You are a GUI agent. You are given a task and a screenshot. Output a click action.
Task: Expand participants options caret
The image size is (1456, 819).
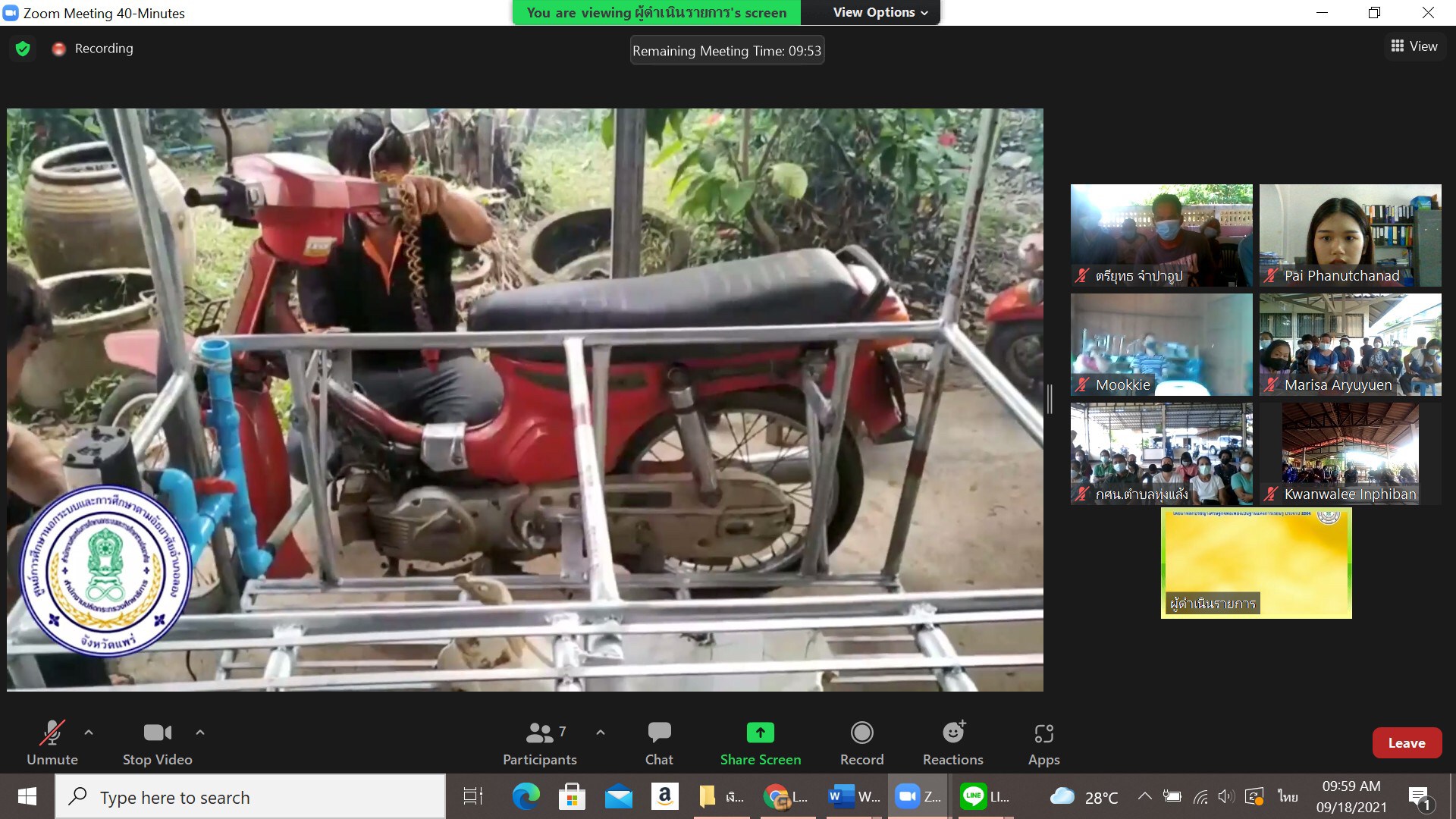tap(601, 733)
